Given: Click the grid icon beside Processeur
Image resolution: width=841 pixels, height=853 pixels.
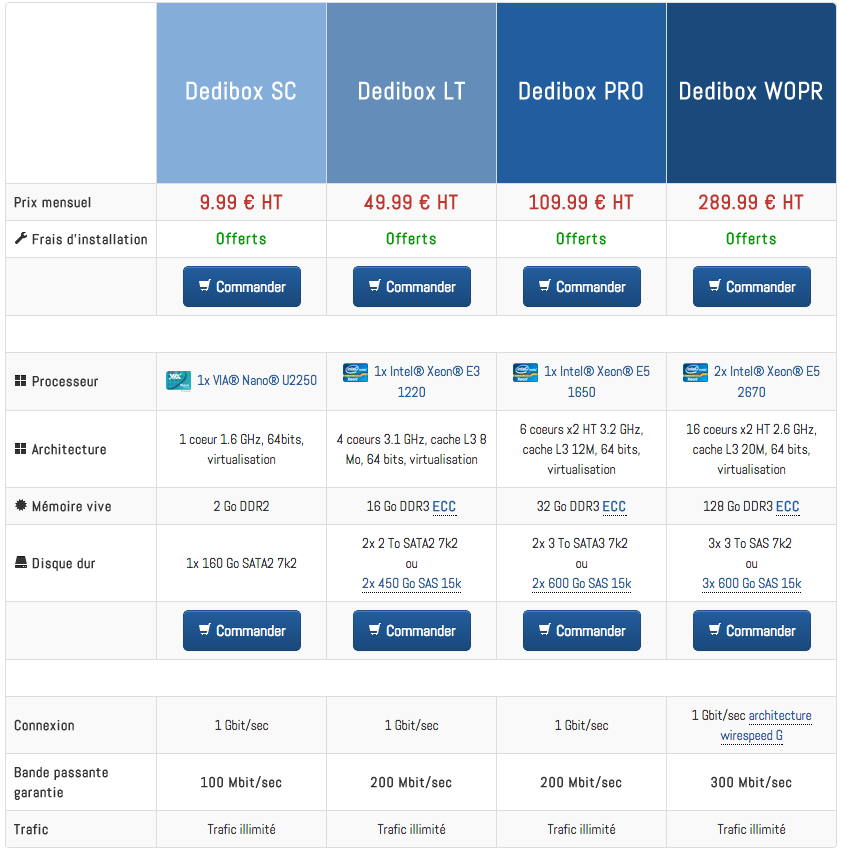Looking at the screenshot, I should point(20,381).
